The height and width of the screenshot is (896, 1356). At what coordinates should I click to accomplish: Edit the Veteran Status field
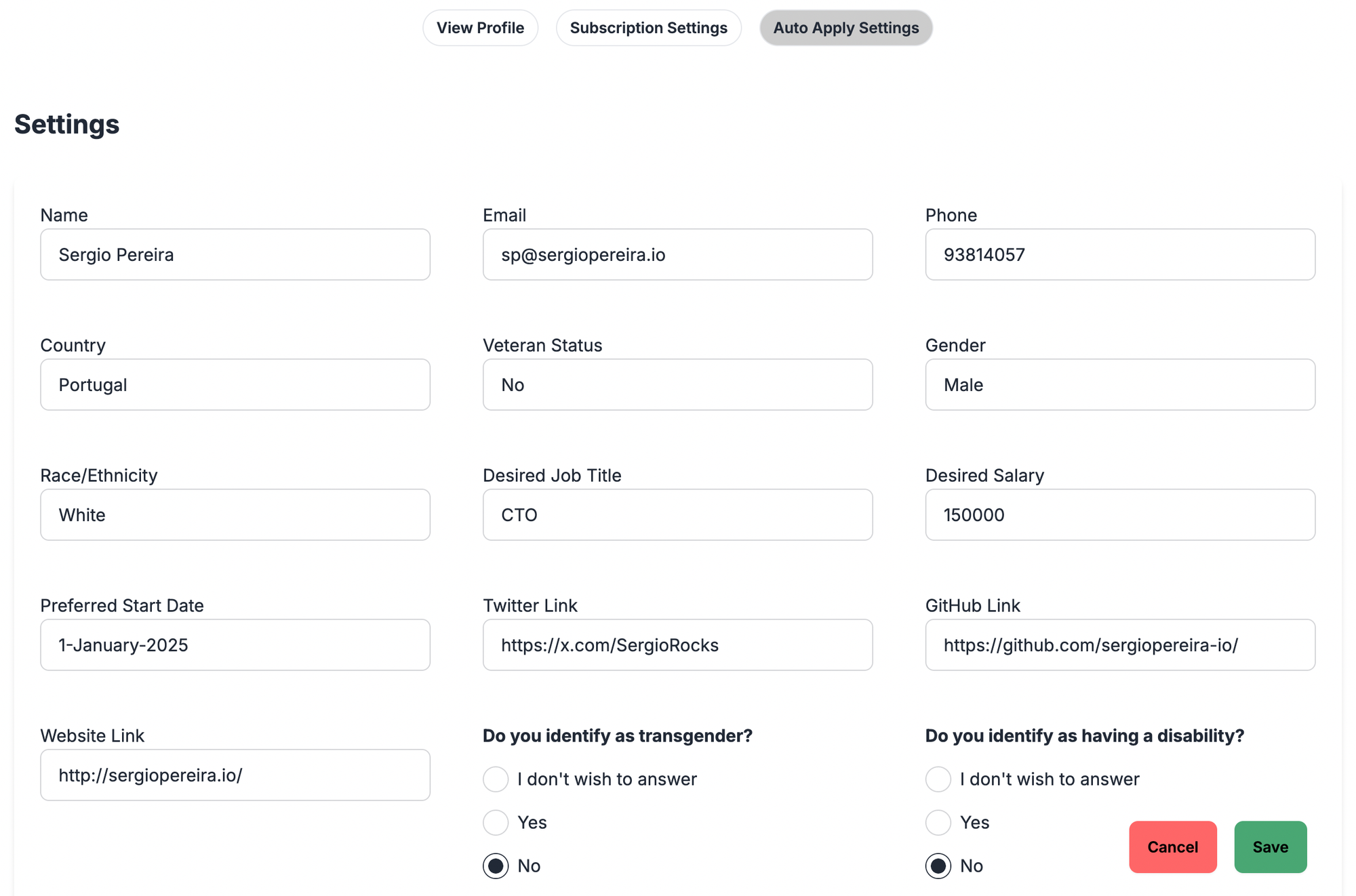pos(677,385)
